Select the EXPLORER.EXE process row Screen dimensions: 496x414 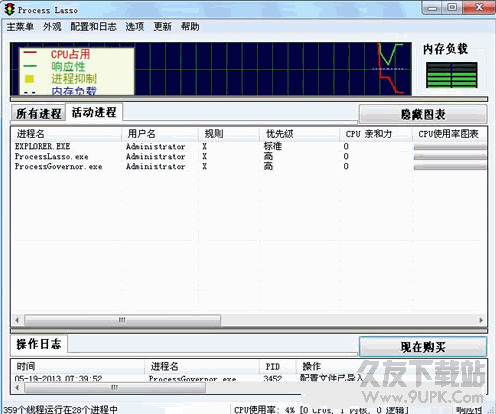(x=249, y=146)
